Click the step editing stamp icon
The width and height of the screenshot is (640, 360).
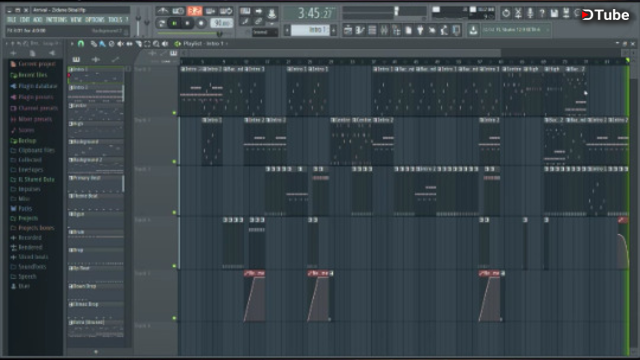coord(272,13)
